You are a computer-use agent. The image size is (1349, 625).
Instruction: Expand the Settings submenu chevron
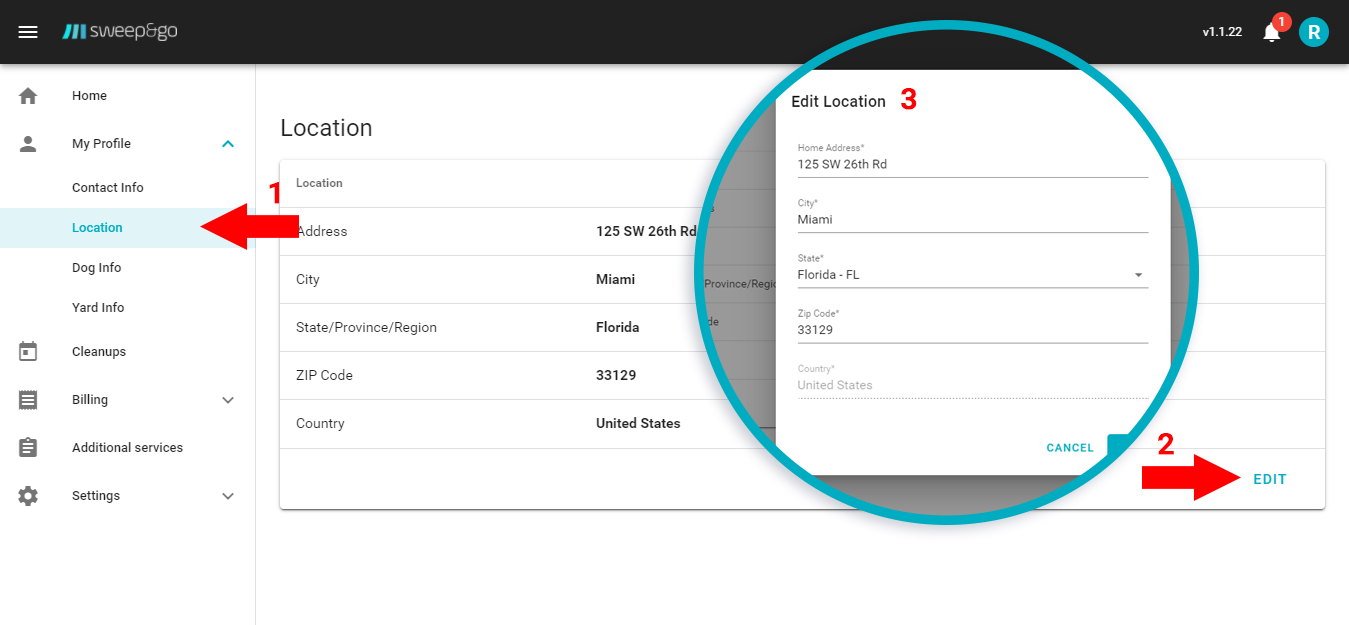[228, 496]
